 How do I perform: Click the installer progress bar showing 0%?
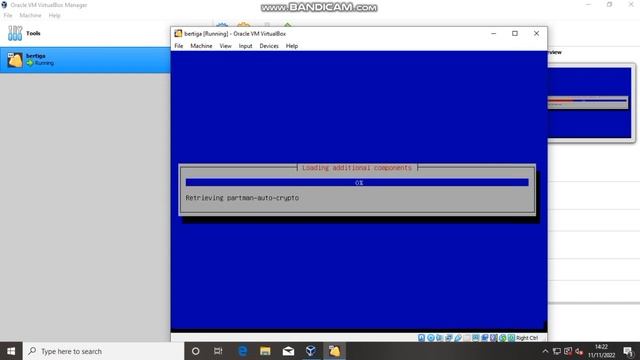[x=357, y=182]
